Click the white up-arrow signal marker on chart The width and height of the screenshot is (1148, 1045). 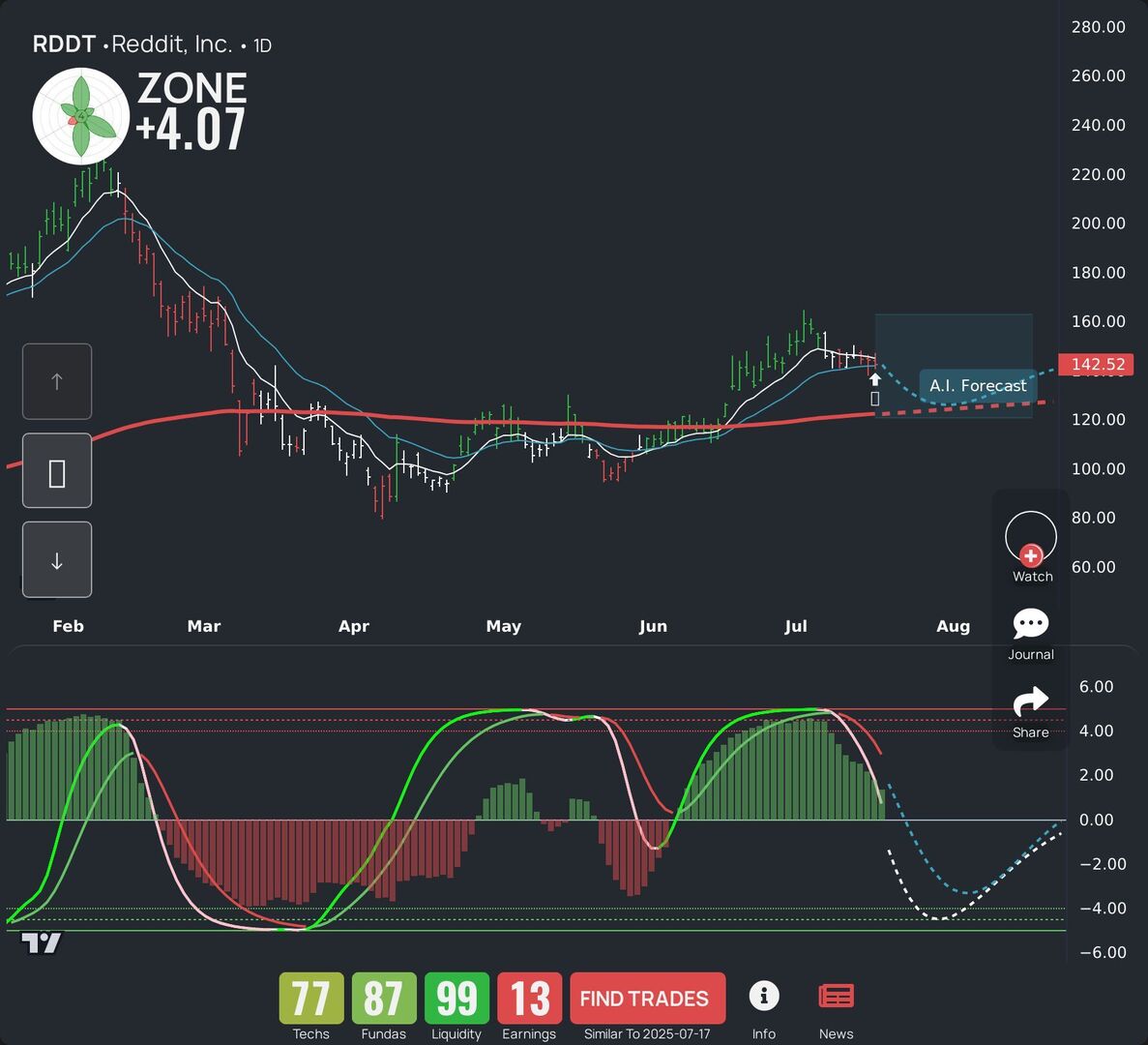click(x=874, y=379)
